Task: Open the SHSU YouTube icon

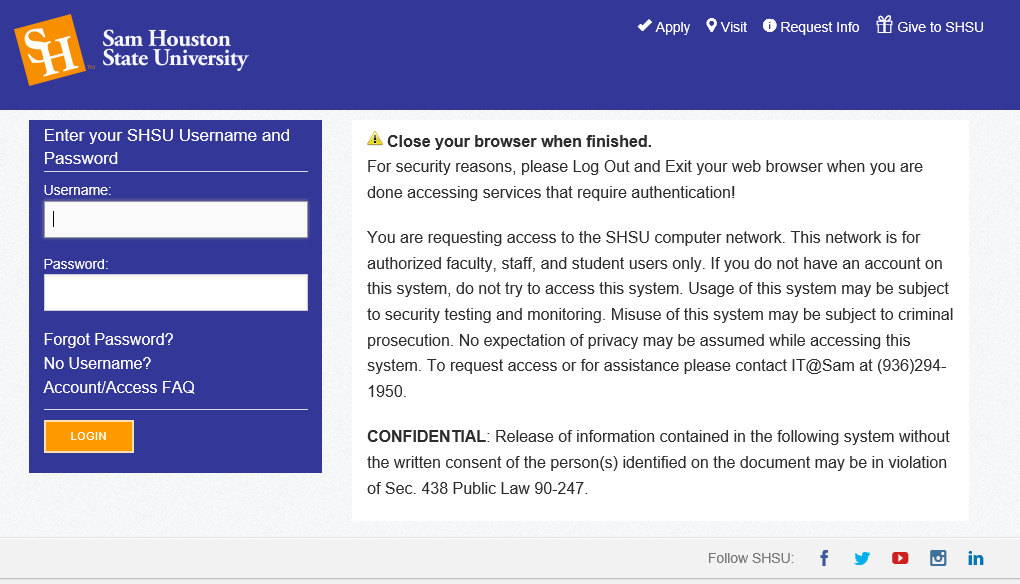Action: pyautogui.click(x=900, y=558)
